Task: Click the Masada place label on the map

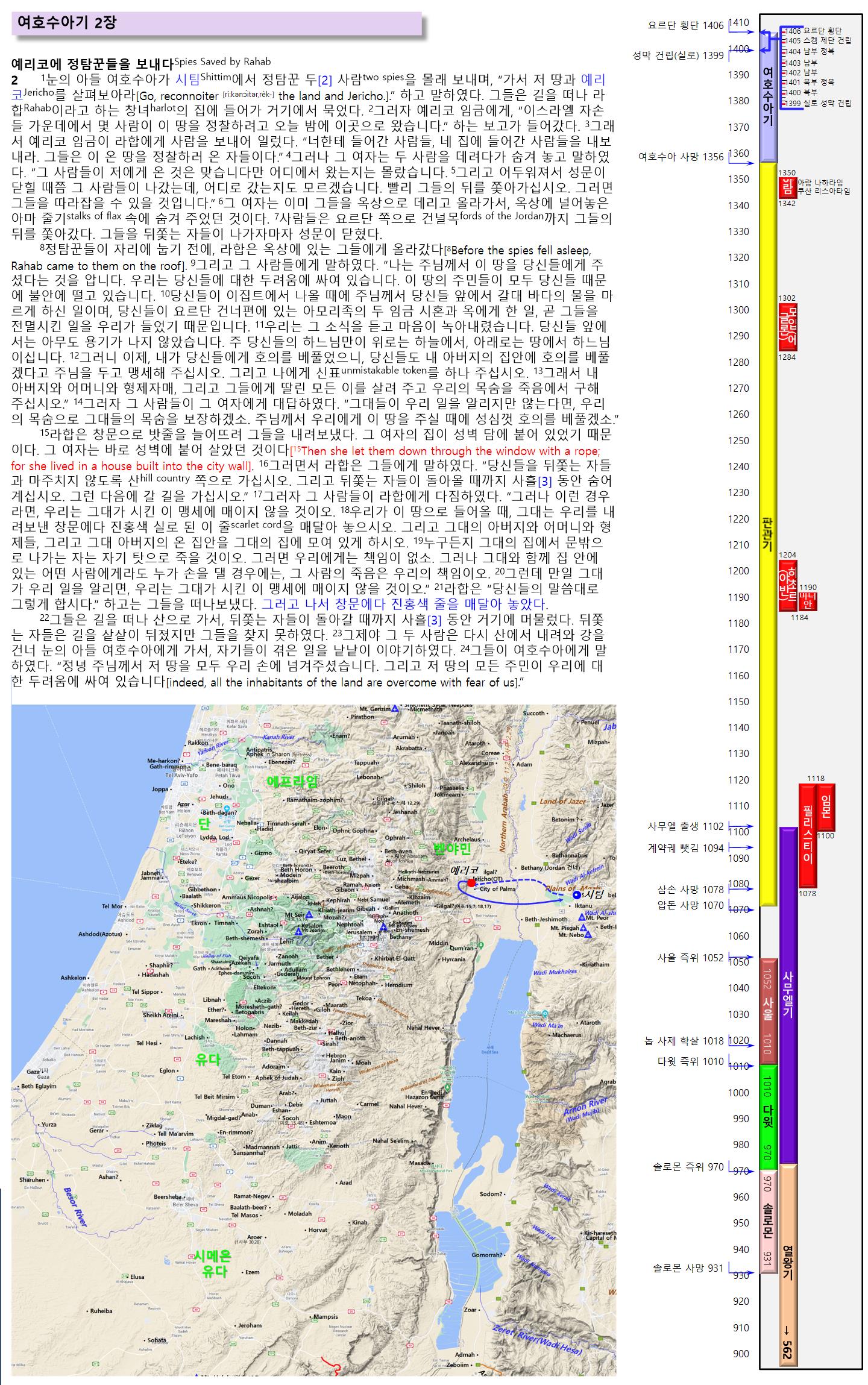Action: click(x=420, y=1163)
